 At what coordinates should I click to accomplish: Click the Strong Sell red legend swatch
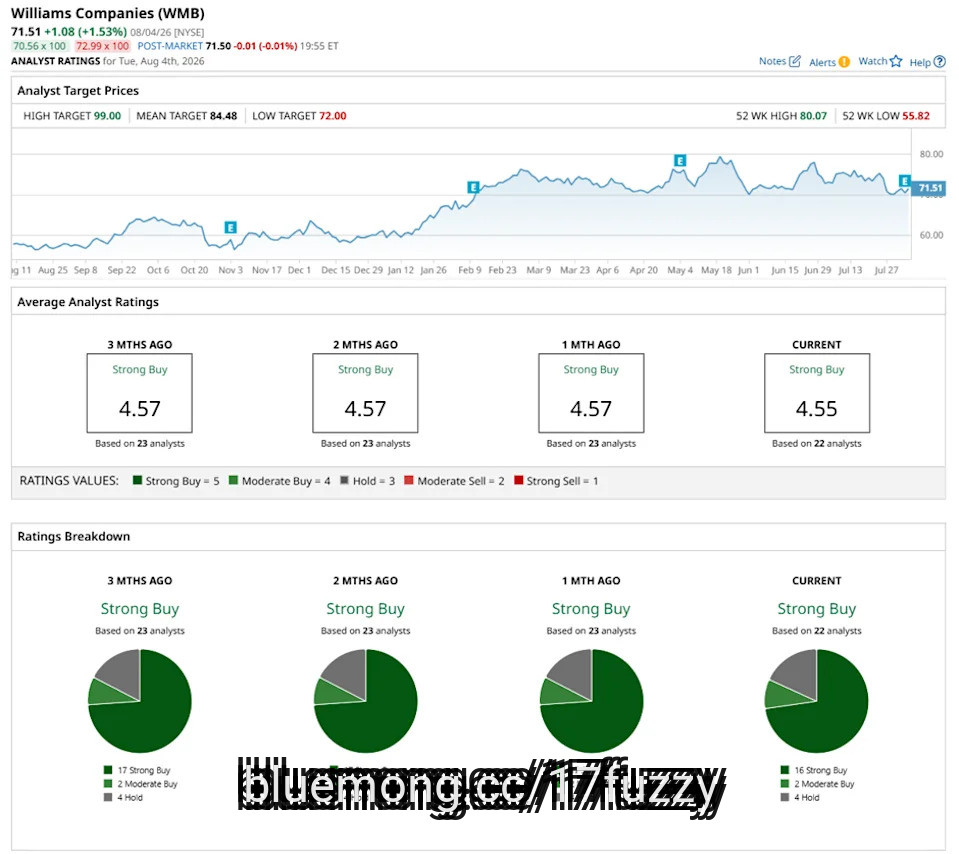coord(519,480)
